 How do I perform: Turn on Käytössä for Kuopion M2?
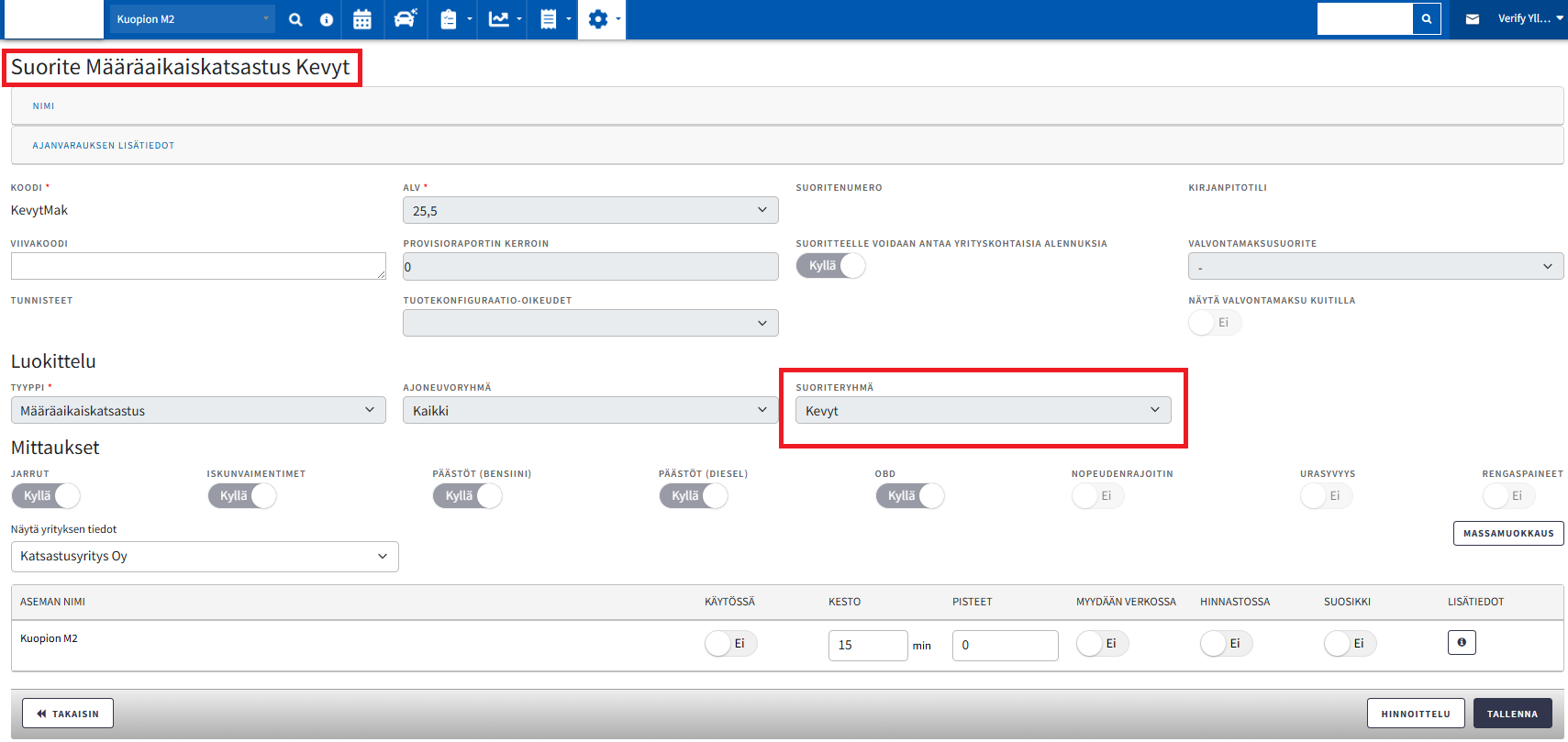(x=730, y=644)
